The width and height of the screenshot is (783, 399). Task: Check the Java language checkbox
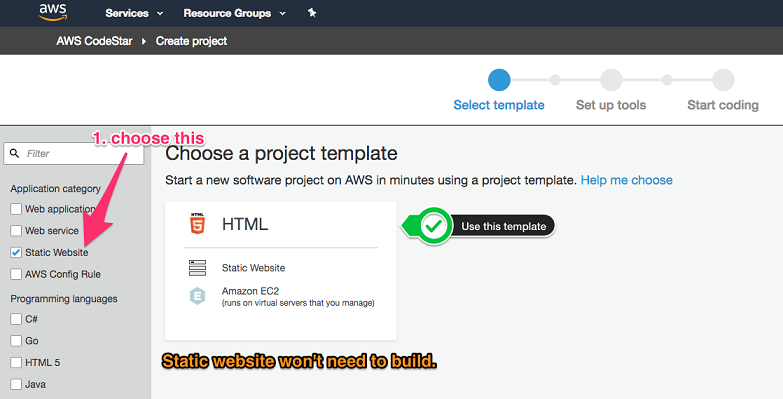pyautogui.click(x=16, y=385)
